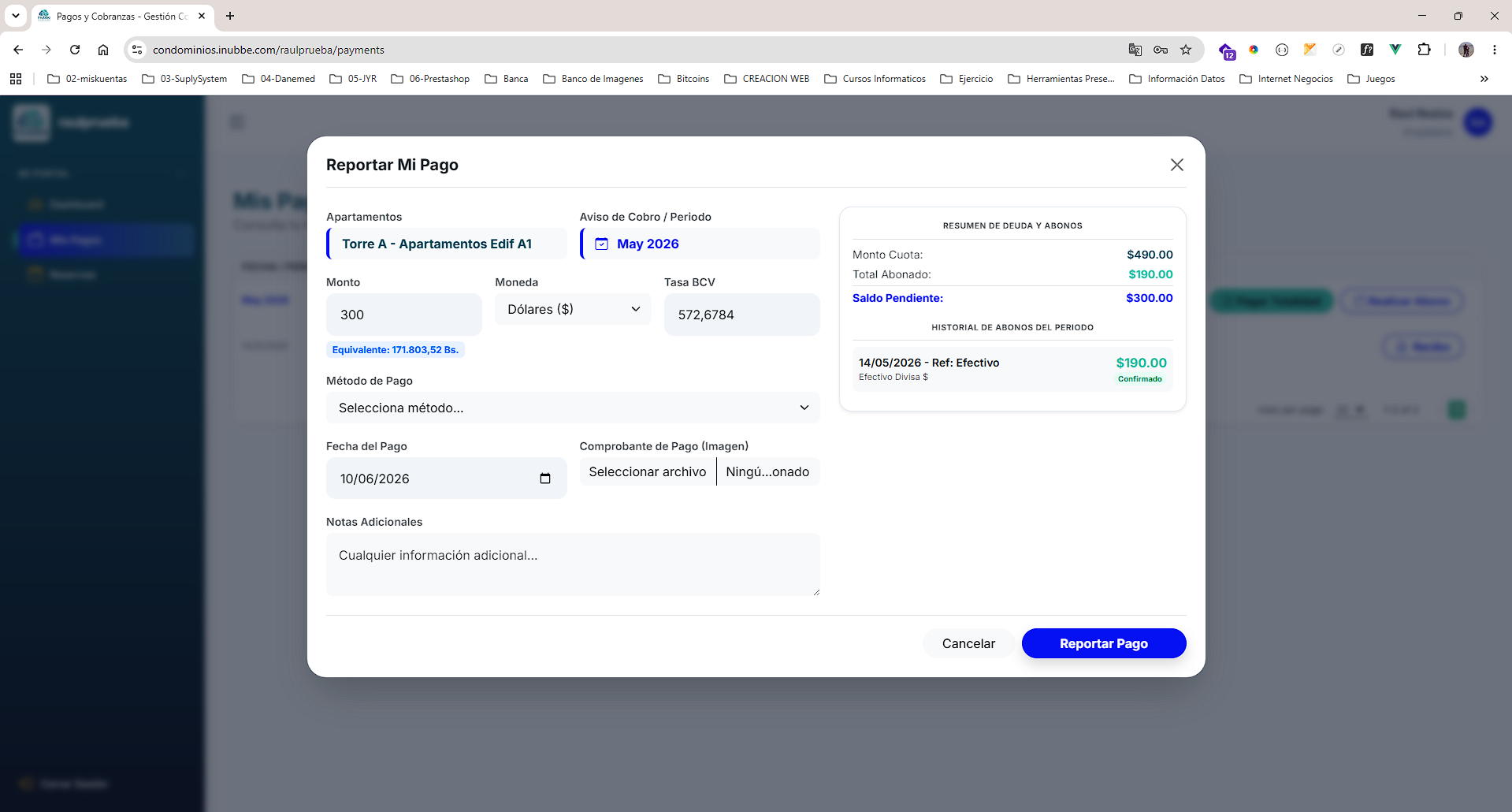Click the calendar icon beside May 2026

[x=601, y=244]
